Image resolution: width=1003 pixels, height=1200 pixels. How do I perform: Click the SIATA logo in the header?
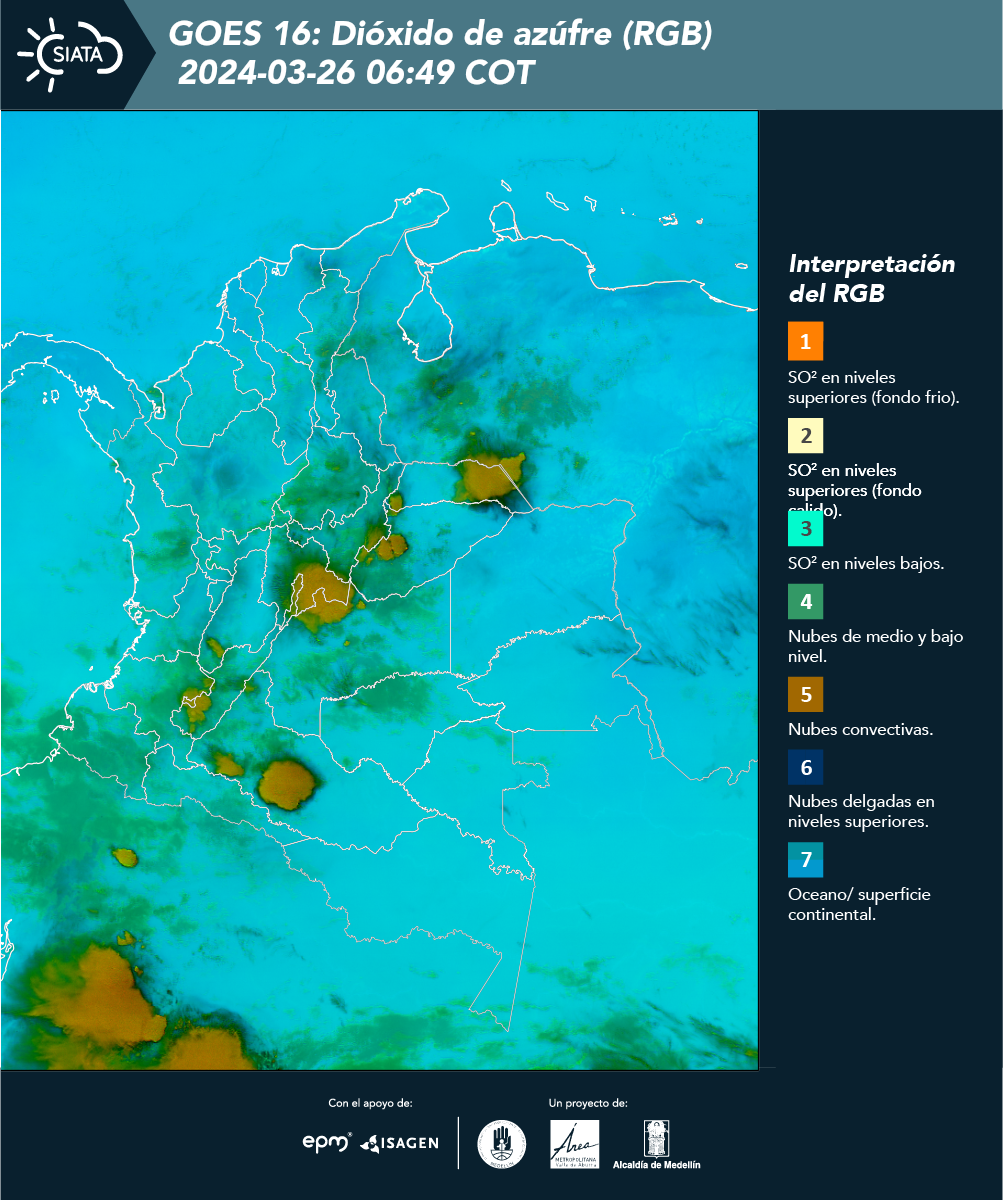[x=71, y=54]
